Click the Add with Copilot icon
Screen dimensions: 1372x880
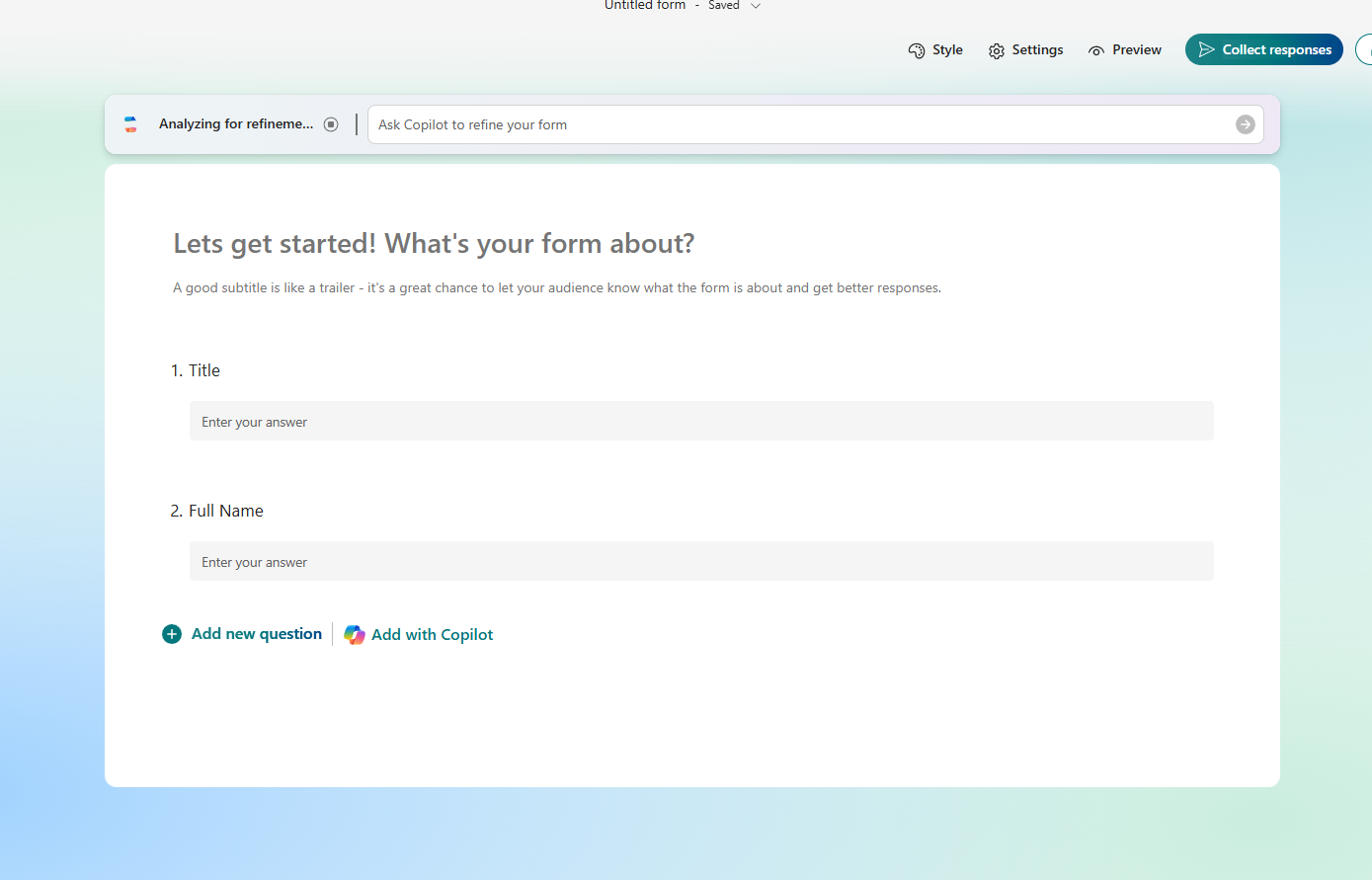(355, 635)
